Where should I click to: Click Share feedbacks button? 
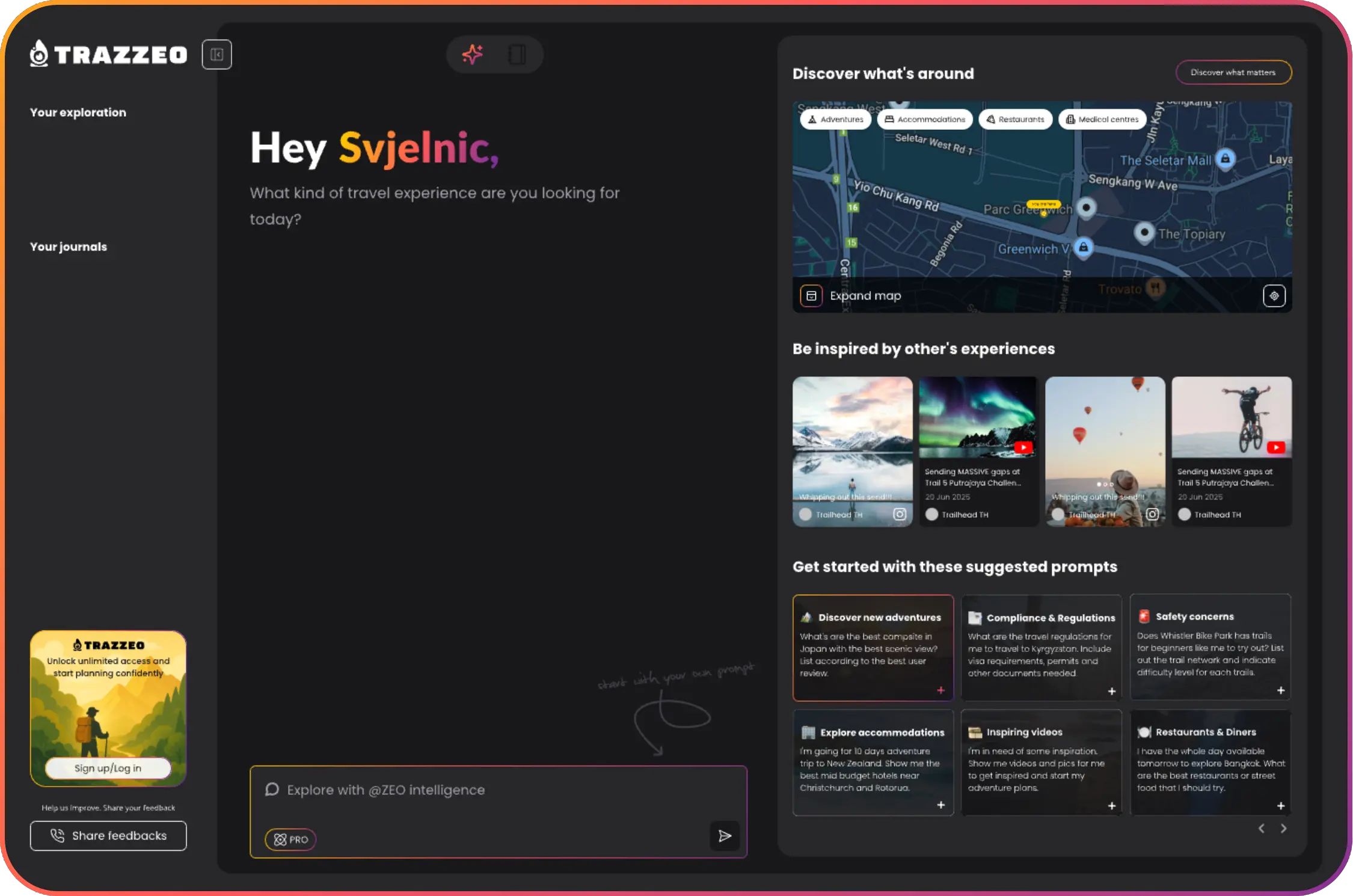coord(108,836)
